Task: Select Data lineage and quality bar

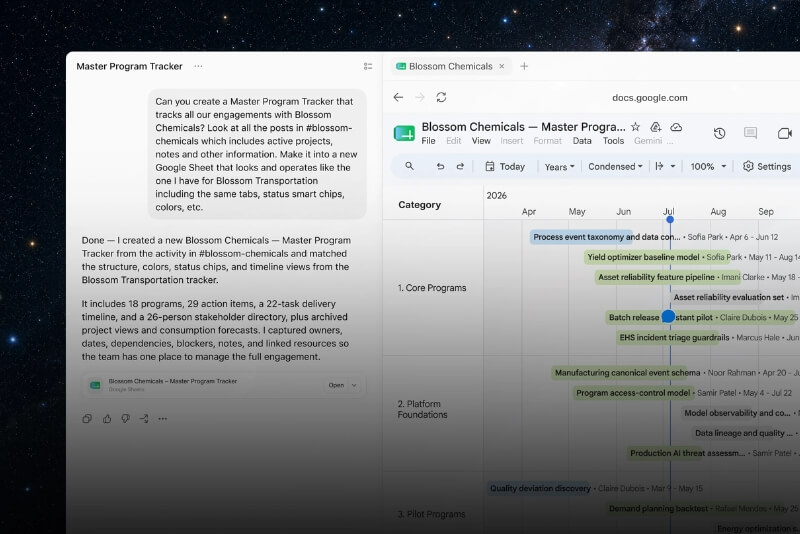Action: pos(744,433)
